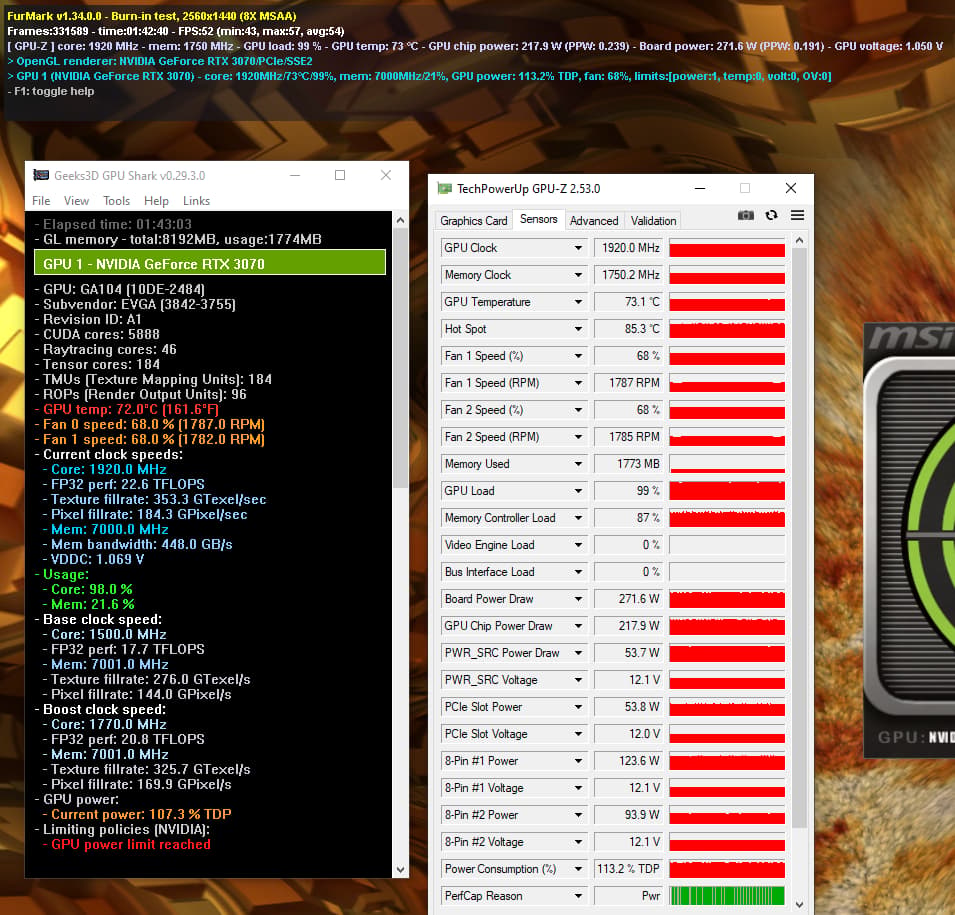Click 'Fan 0 speed: 68.0 %' line
955x915 pixels.
click(153, 425)
